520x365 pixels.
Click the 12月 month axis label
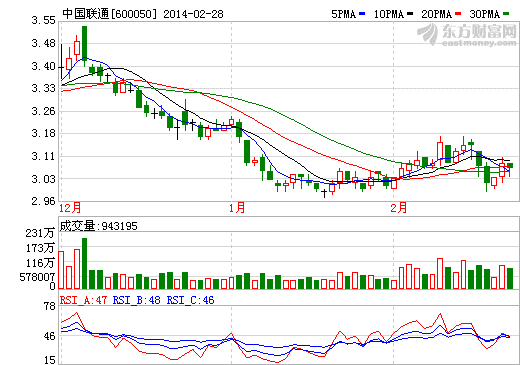pos(70,208)
